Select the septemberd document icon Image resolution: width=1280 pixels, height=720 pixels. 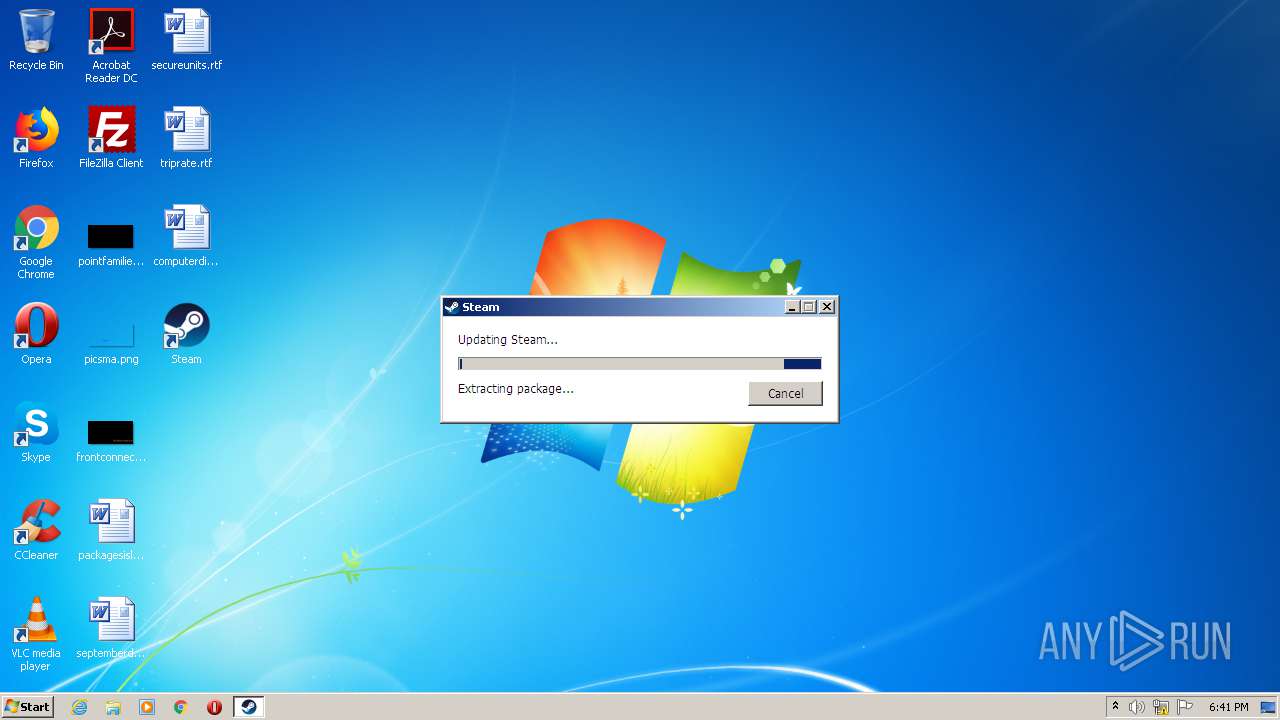[x=111, y=628]
